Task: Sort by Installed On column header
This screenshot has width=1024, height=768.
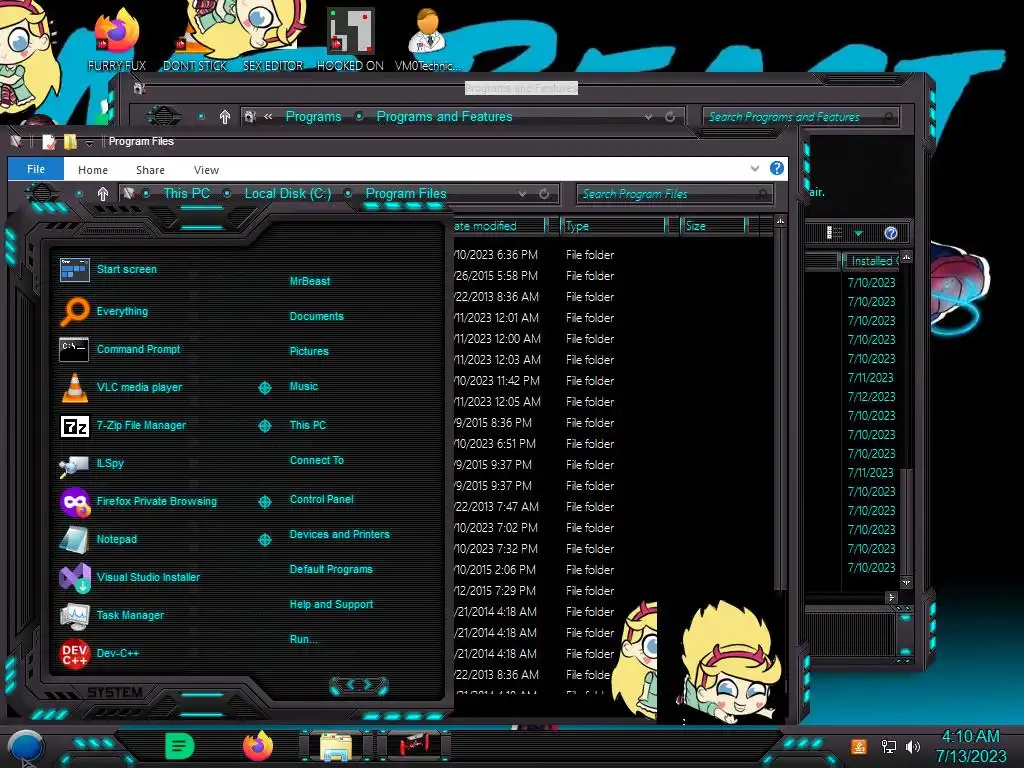Action: click(872, 261)
